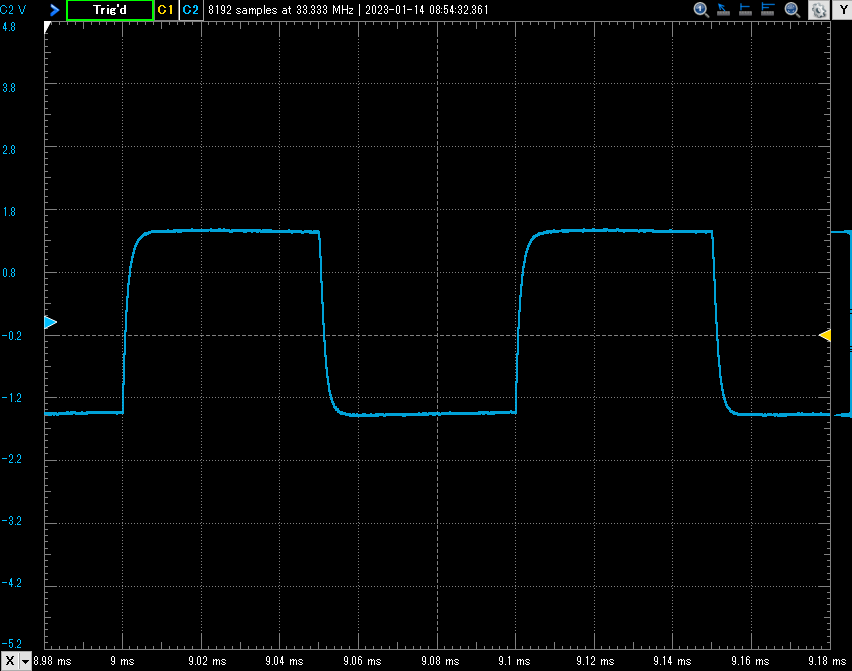The height and width of the screenshot is (671, 852).
Task: Click the 9.18 ms time axis label
Action: click(x=827, y=661)
